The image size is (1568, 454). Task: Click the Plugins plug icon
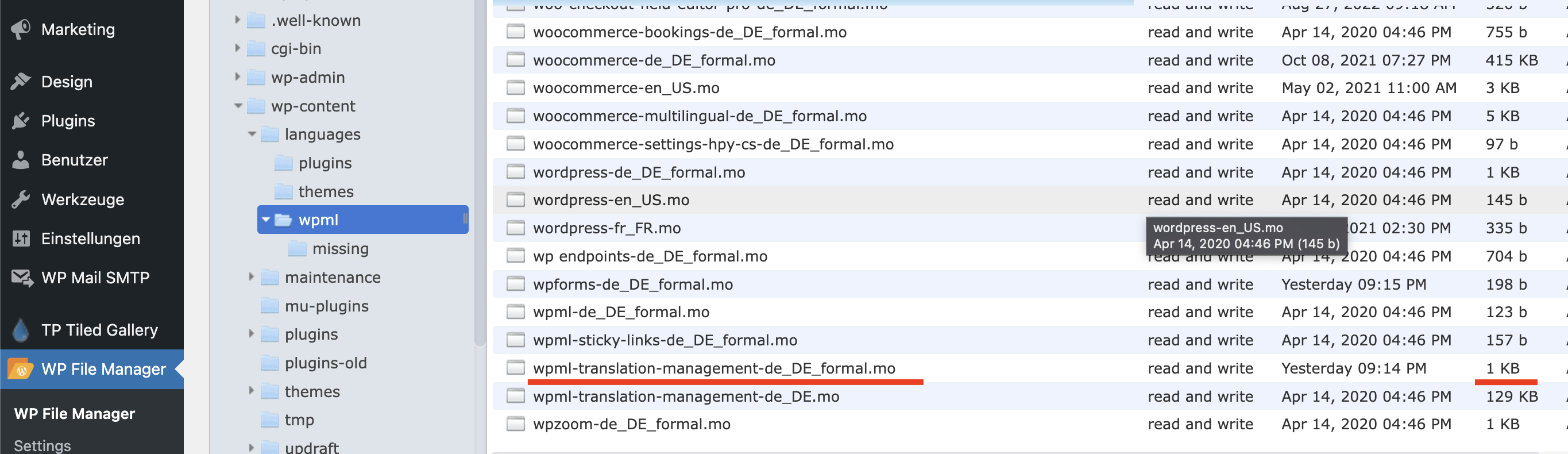tap(21, 121)
